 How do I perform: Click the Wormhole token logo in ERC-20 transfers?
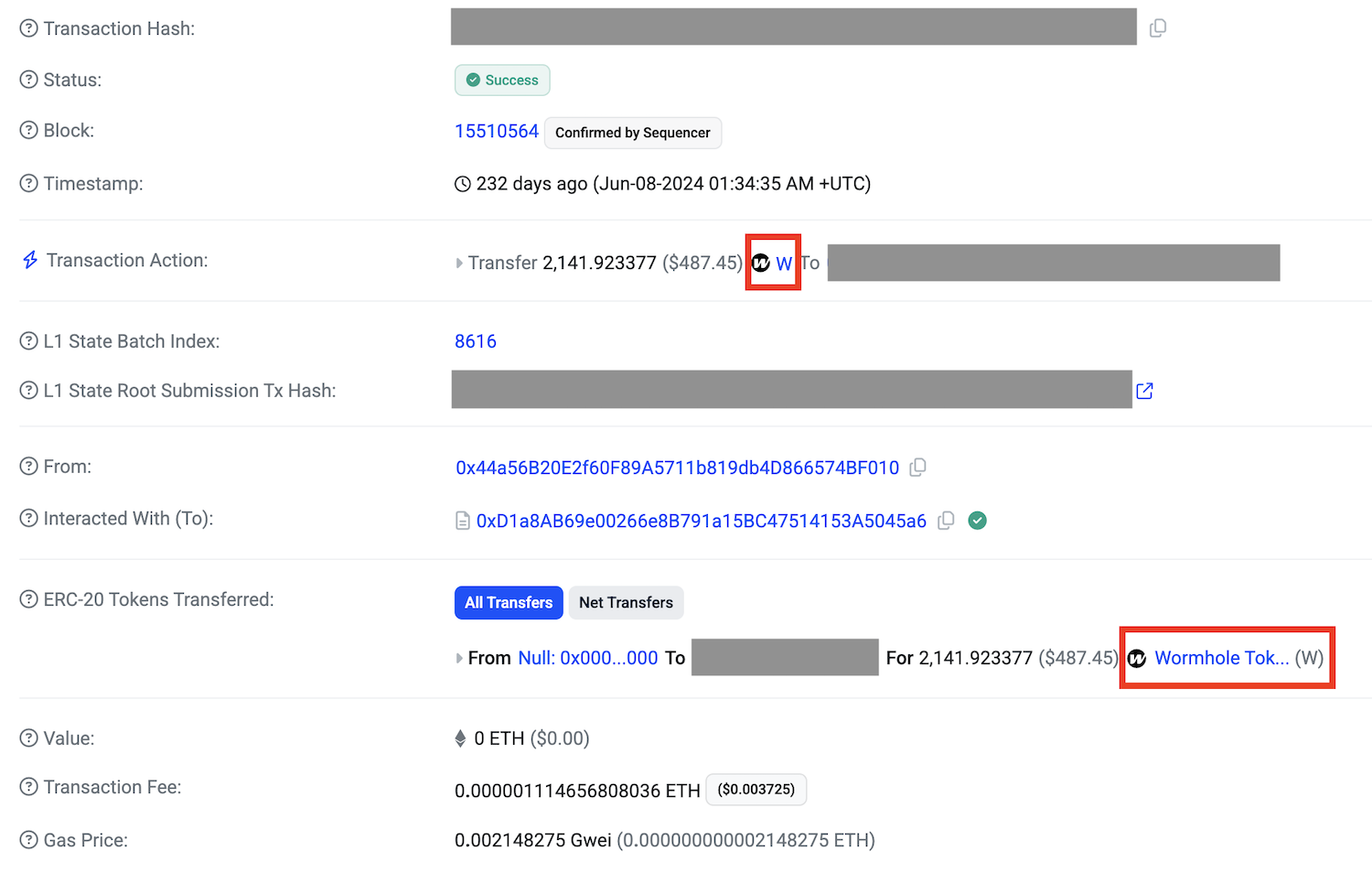pyautogui.click(x=1137, y=659)
